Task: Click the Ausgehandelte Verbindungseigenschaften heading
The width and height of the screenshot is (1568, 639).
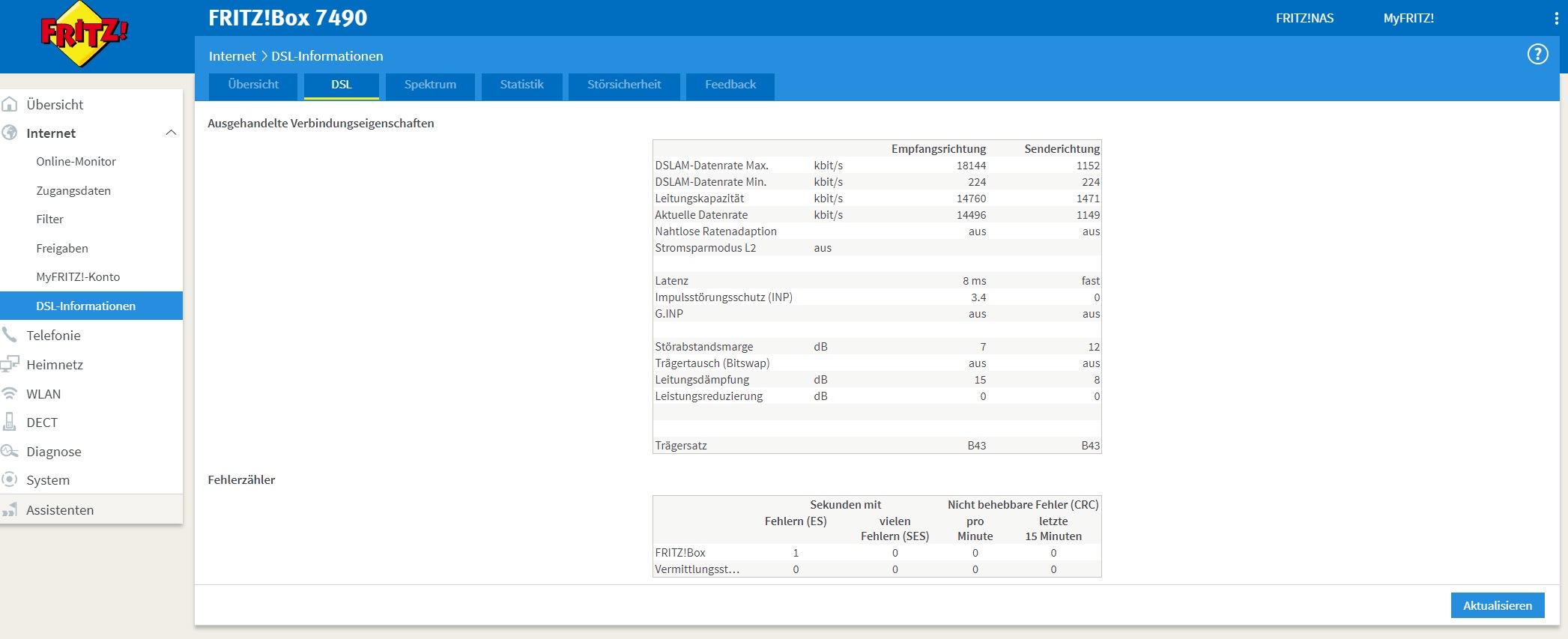Action: coord(321,123)
